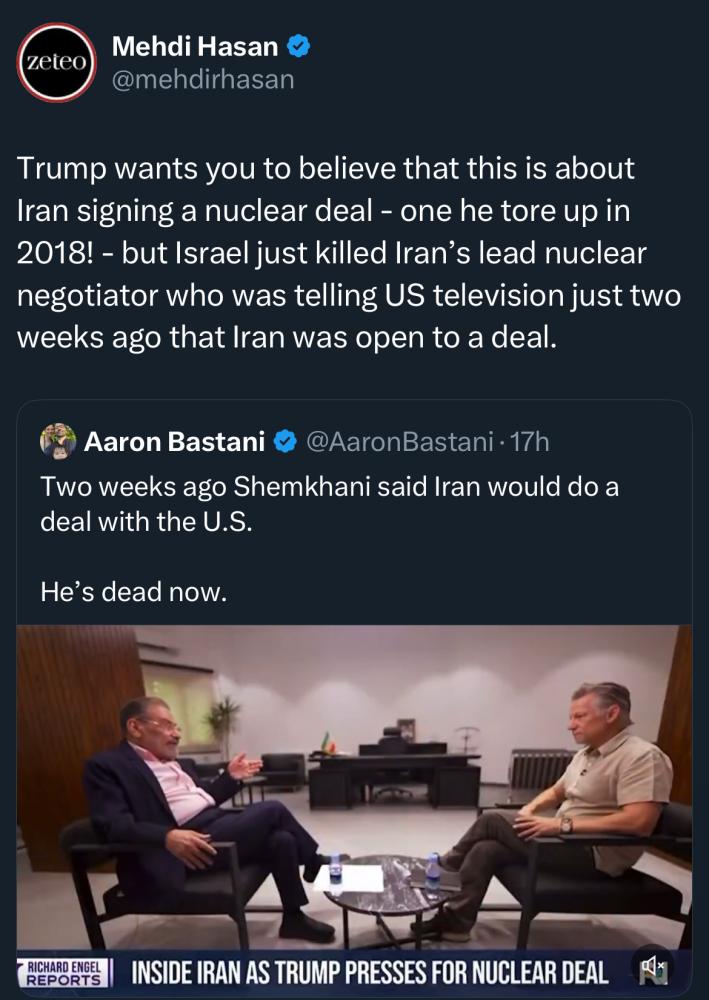The height and width of the screenshot is (1000, 709).
Task: Click Aaron Bastani's verified checkmark badge
Action: point(285,441)
